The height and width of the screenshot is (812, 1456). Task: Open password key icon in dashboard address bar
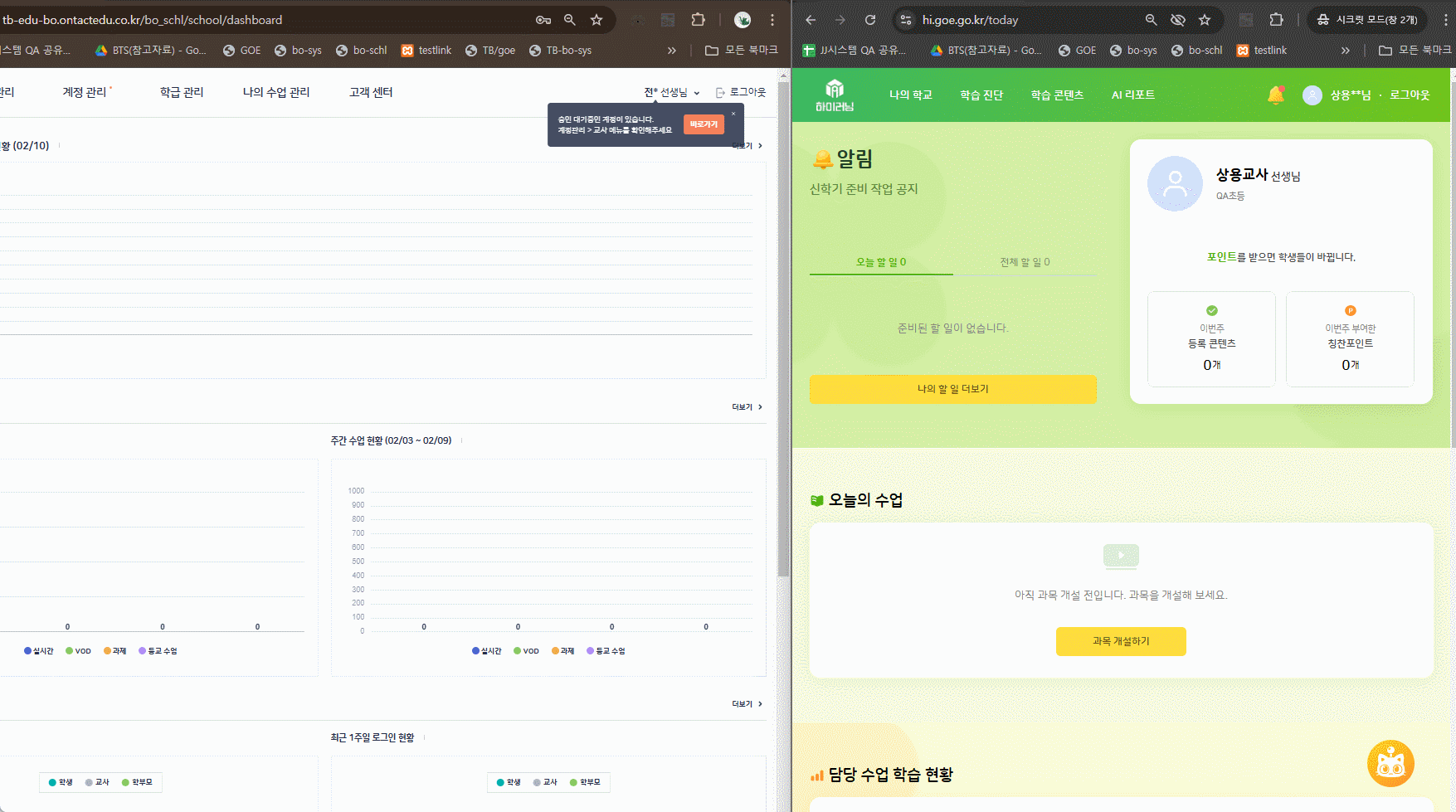pyautogui.click(x=543, y=20)
